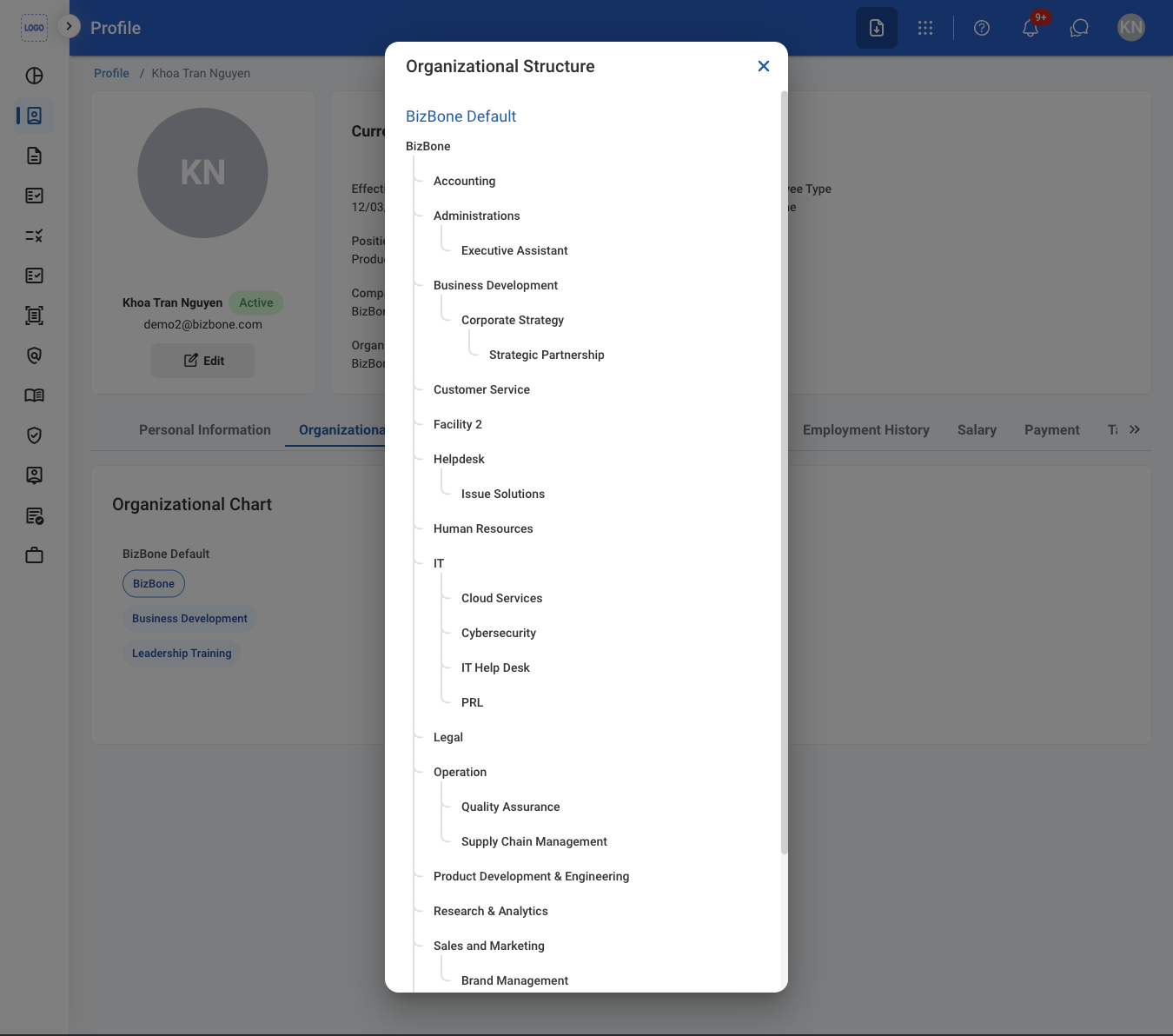Show more tabs with double chevron

click(x=1135, y=429)
